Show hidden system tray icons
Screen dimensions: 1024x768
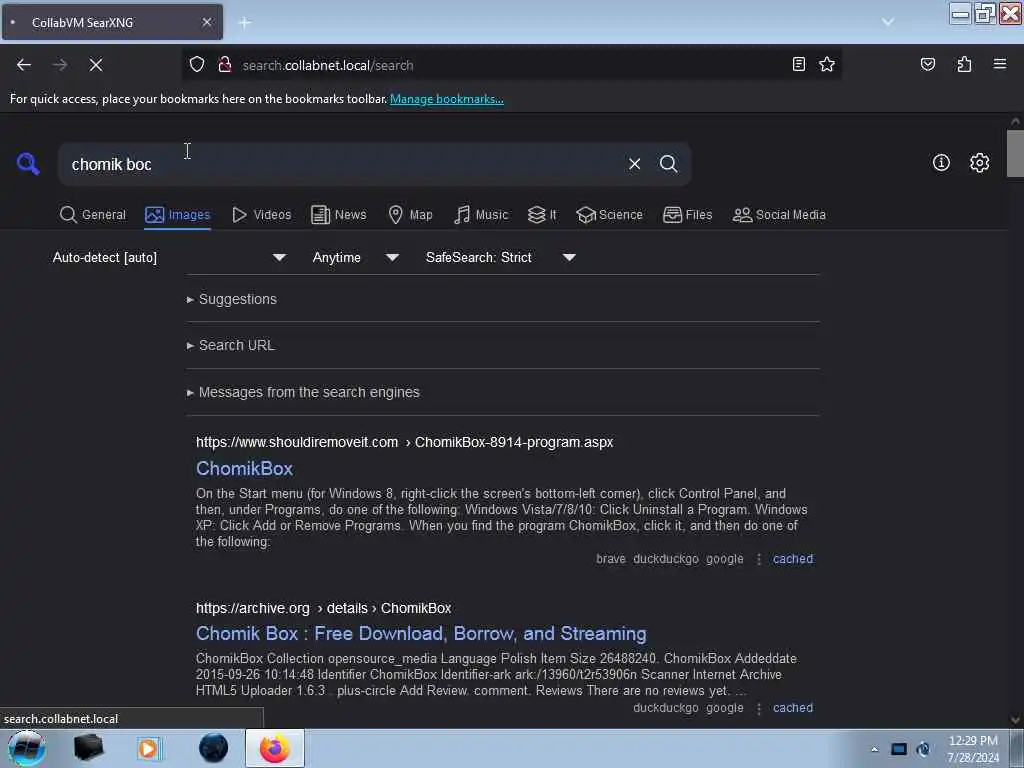(x=874, y=749)
